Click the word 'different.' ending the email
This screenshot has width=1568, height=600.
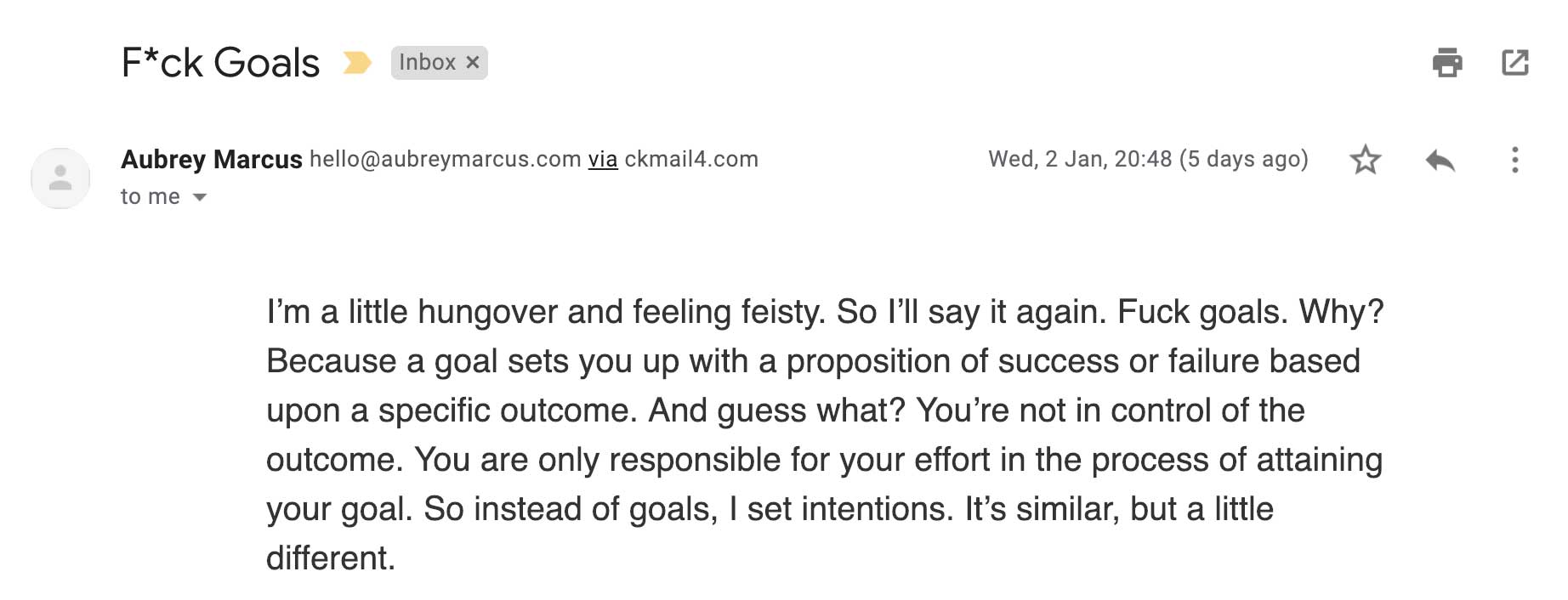(331, 558)
